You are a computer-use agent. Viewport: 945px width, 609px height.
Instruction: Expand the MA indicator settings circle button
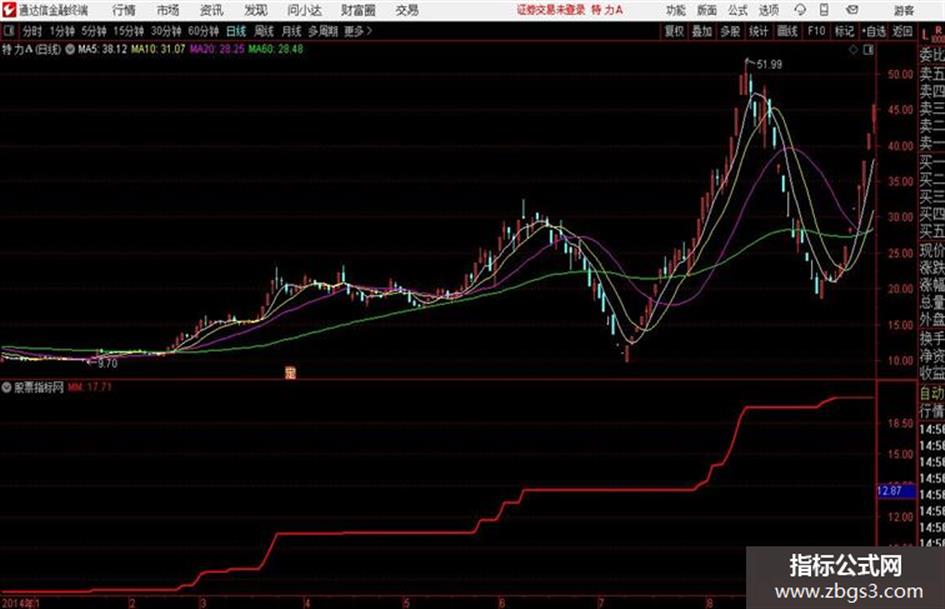70,49
